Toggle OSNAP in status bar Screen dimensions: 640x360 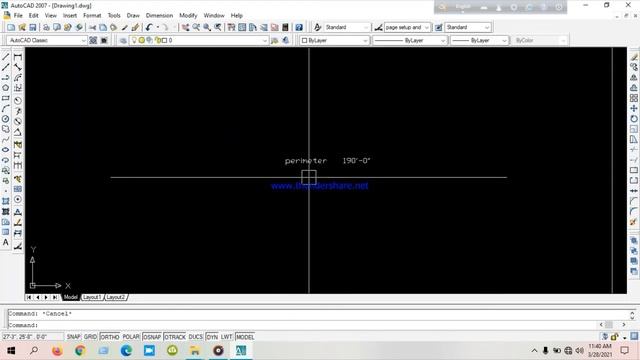[152, 337]
